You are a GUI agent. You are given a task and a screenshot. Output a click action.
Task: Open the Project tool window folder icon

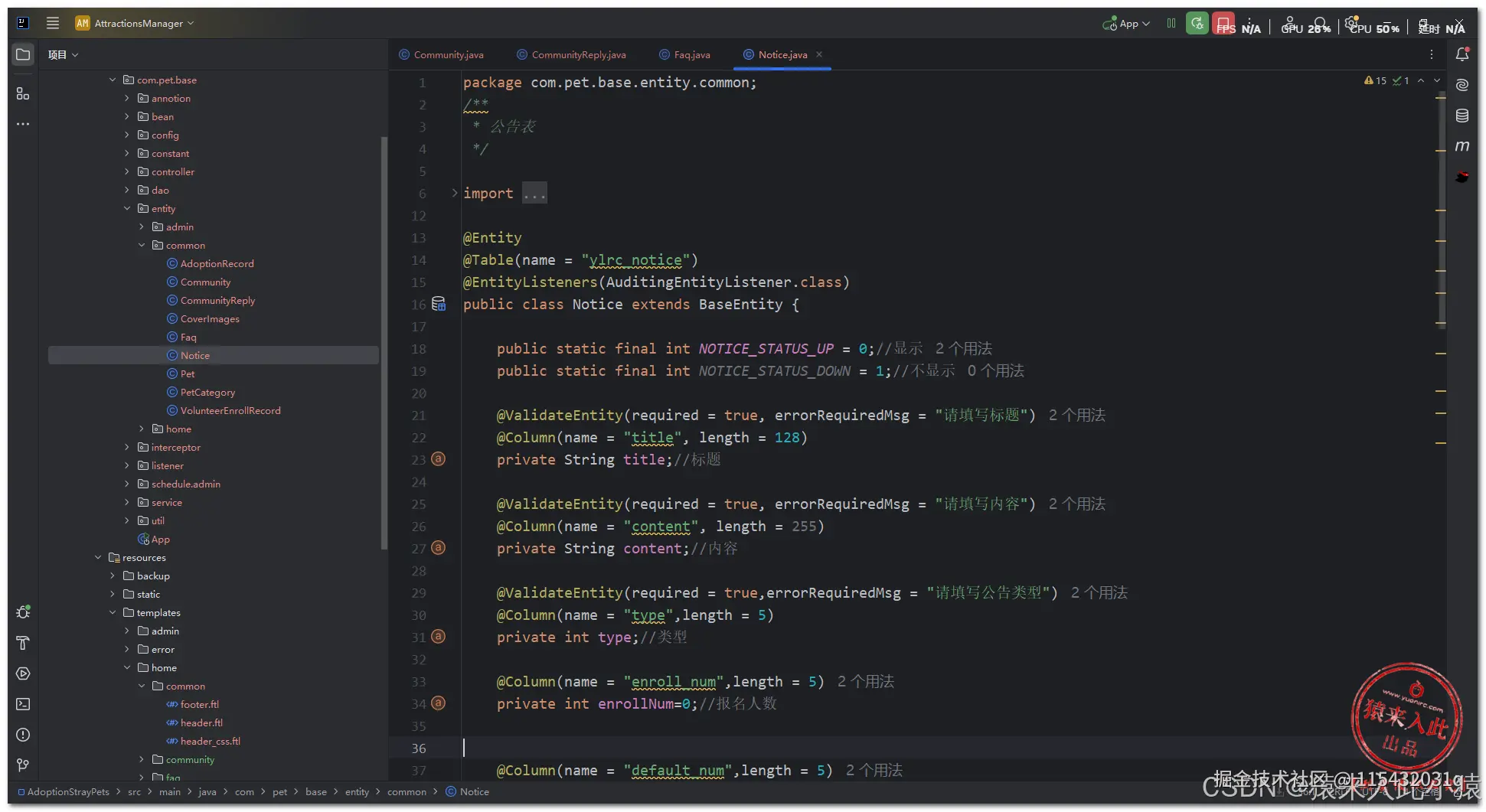(x=23, y=54)
